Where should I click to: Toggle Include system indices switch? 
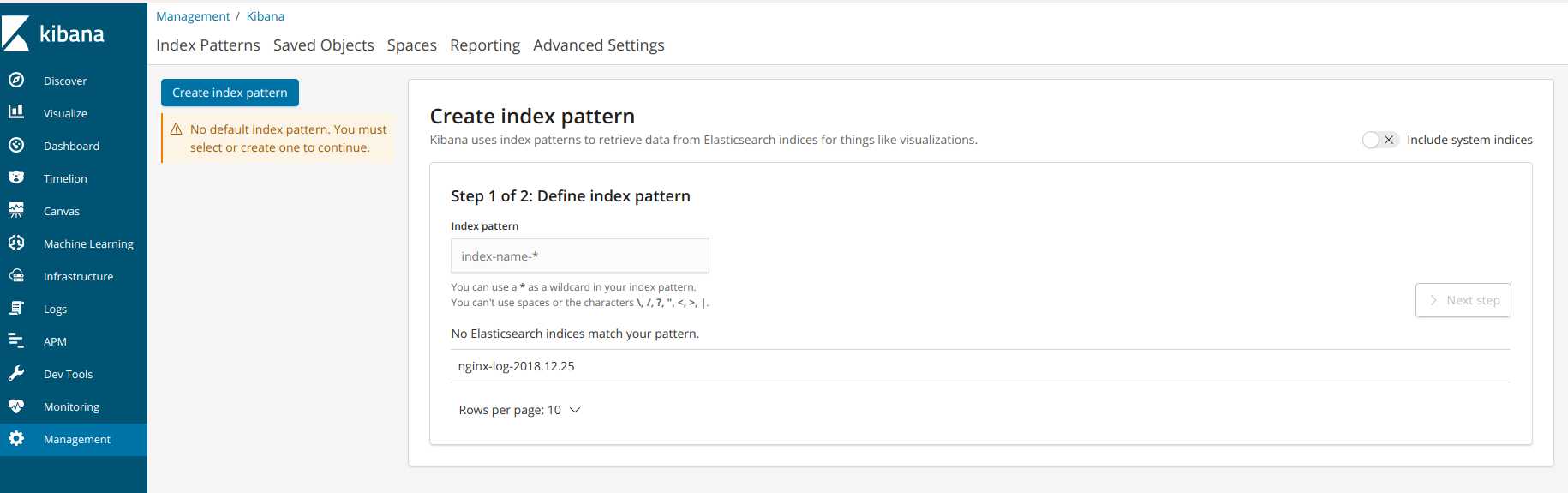[x=1379, y=140]
